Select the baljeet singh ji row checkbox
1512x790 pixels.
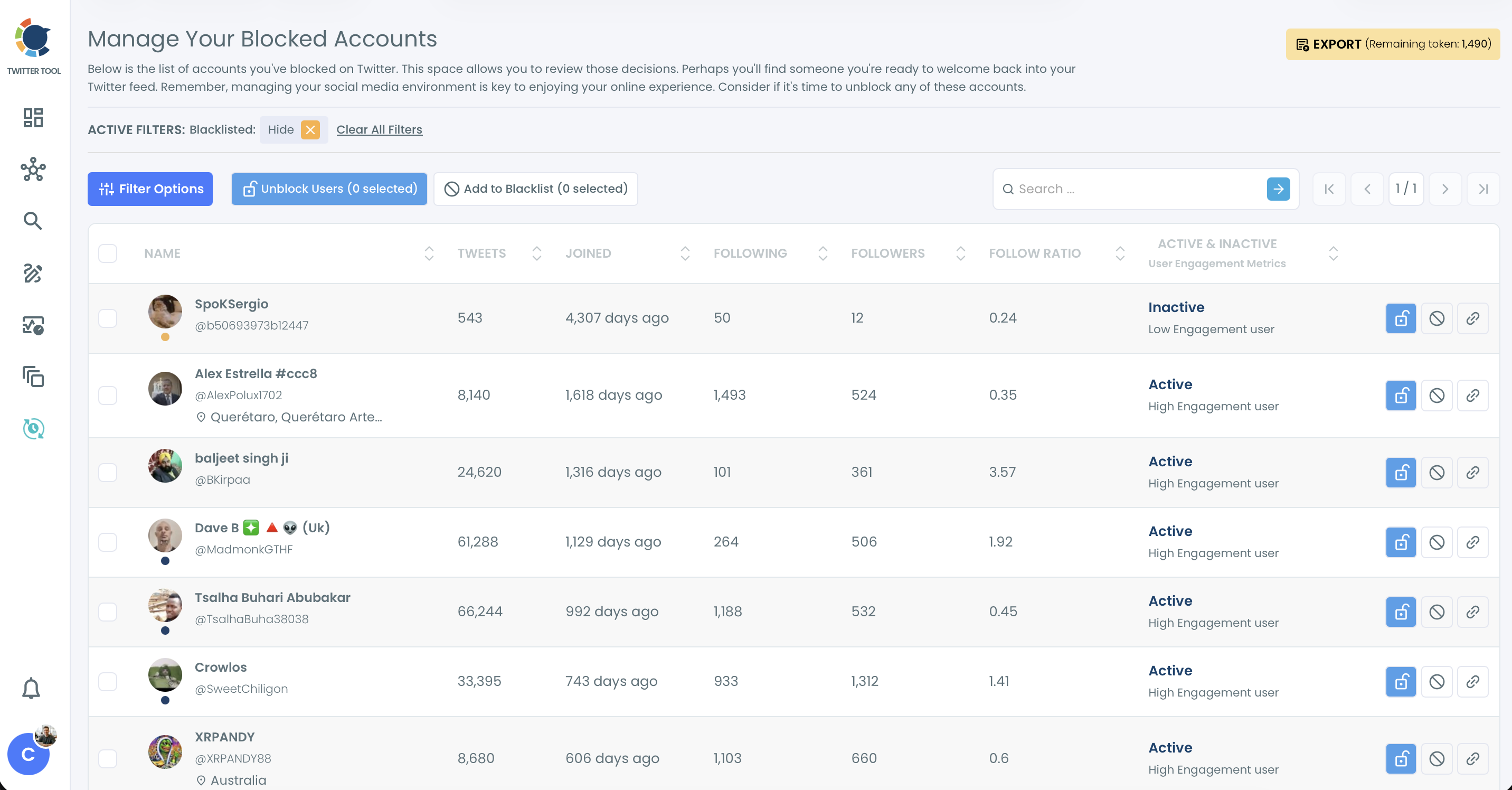(x=108, y=473)
